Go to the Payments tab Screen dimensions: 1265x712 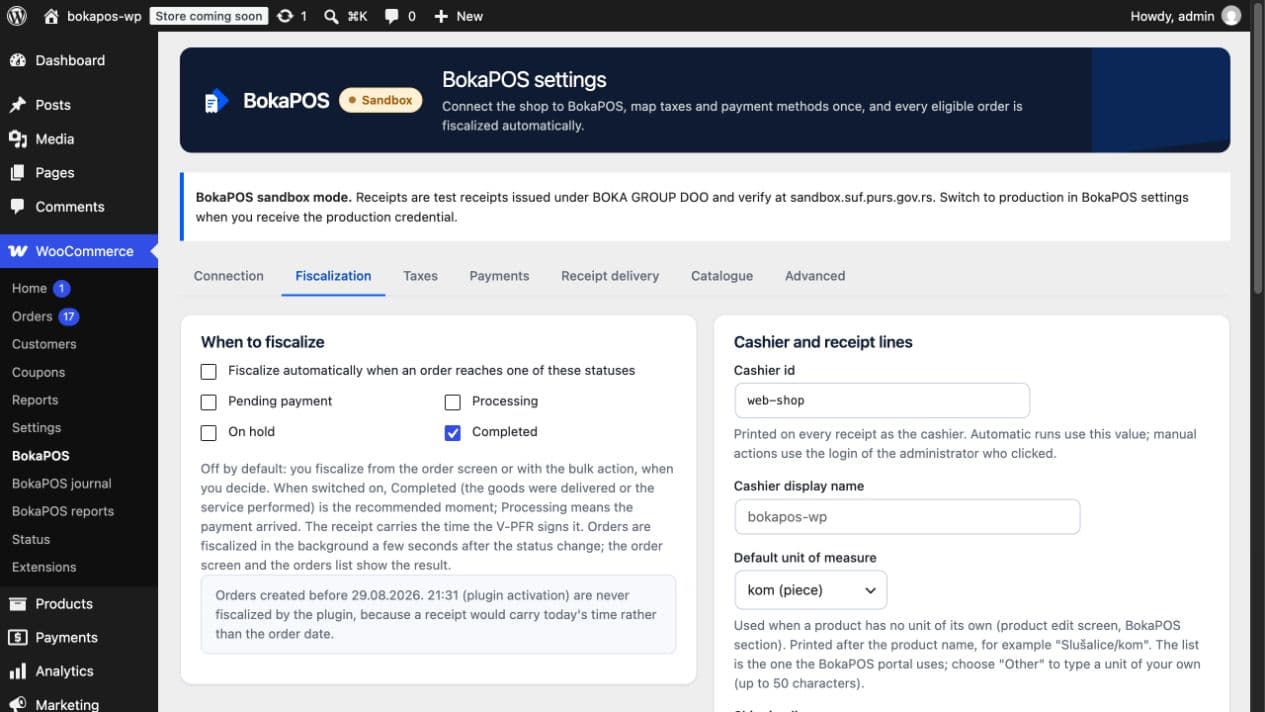(x=499, y=276)
